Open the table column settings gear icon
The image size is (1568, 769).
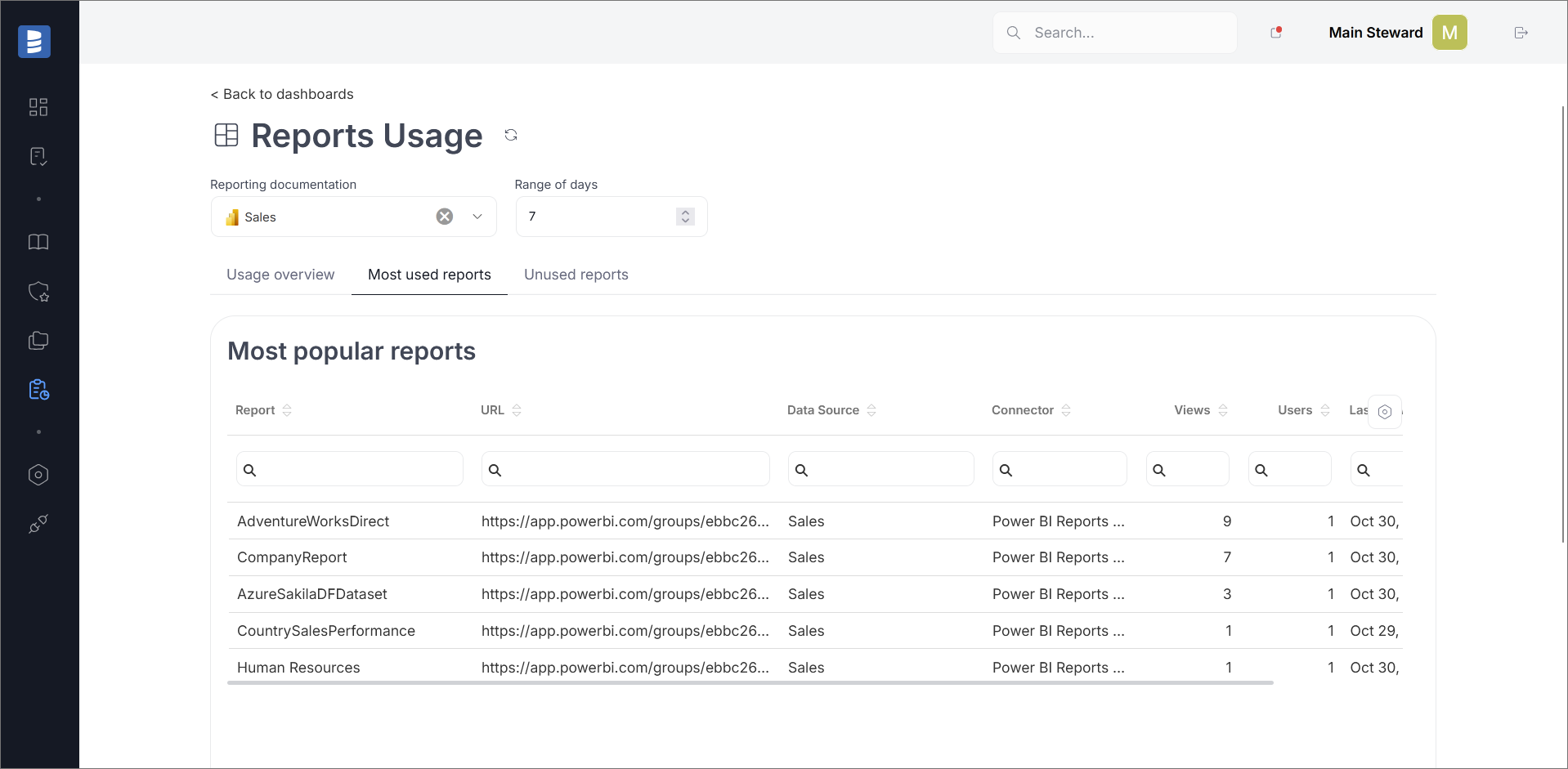click(x=1385, y=412)
